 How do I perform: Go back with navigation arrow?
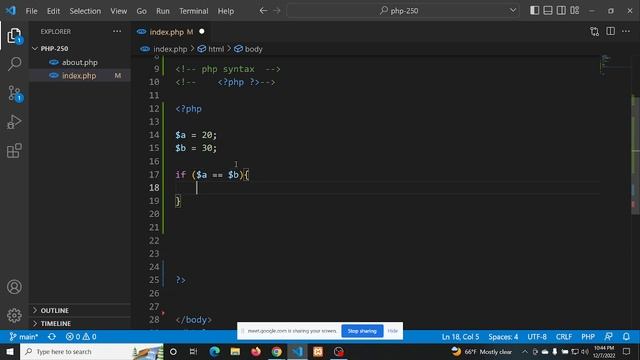coord(264,11)
